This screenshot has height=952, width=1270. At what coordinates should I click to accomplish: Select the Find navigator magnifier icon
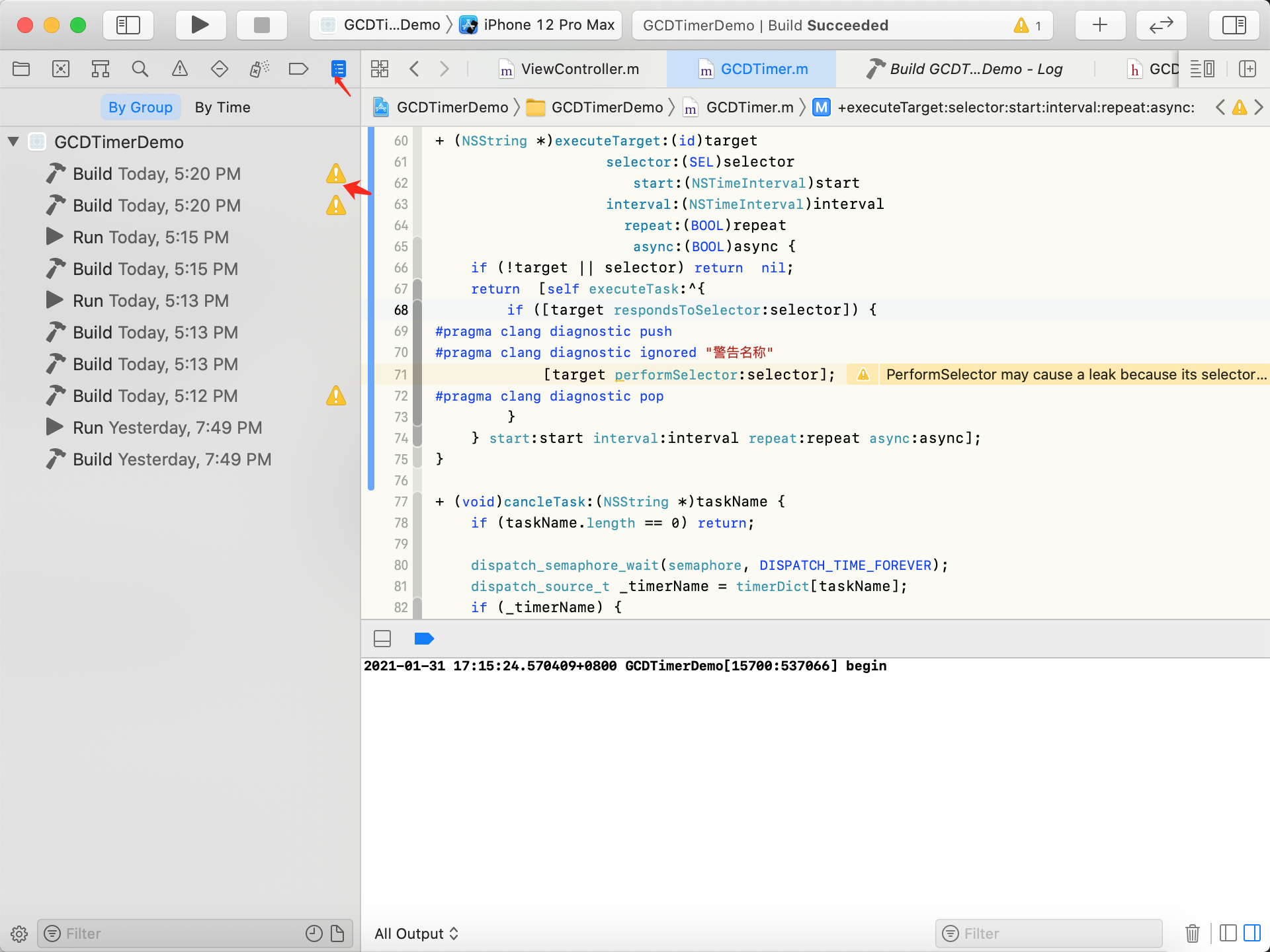140,69
